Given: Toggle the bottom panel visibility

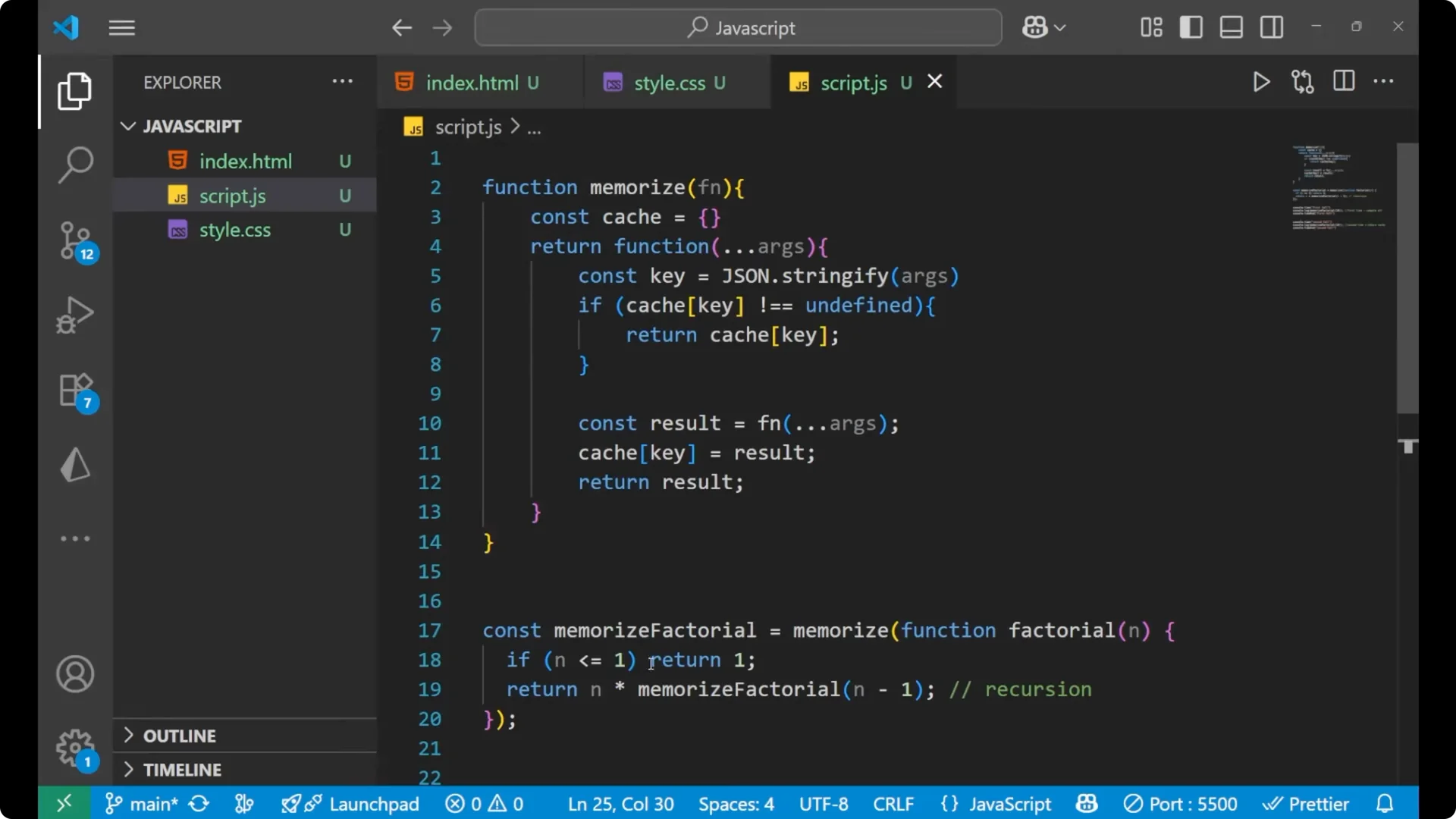Looking at the screenshot, I should tap(1231, 27).
